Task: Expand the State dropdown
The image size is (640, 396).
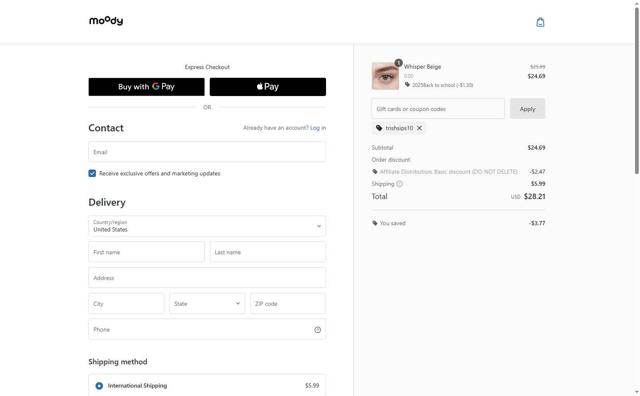Action: [x=207, y=304]
